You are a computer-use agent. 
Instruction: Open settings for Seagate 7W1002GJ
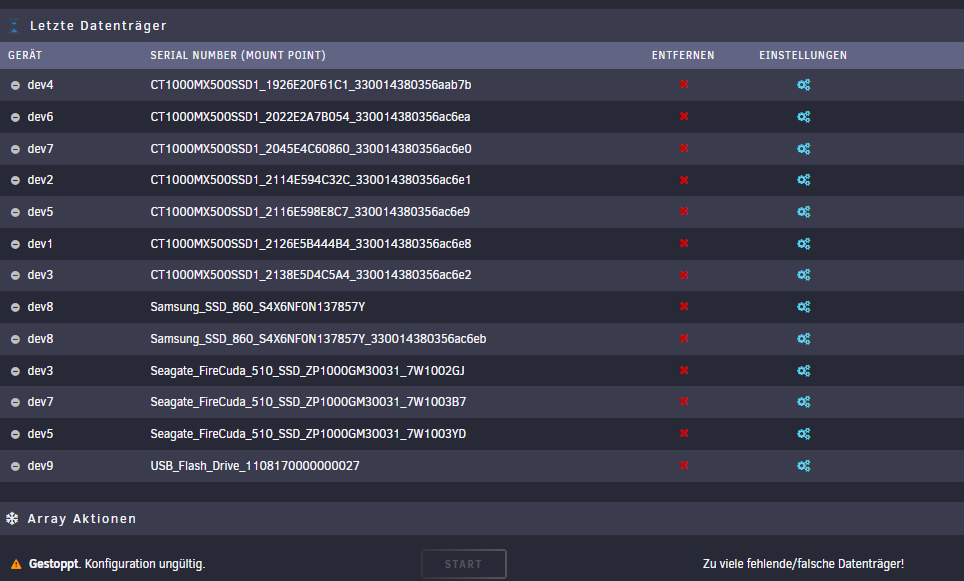(804, 371)
